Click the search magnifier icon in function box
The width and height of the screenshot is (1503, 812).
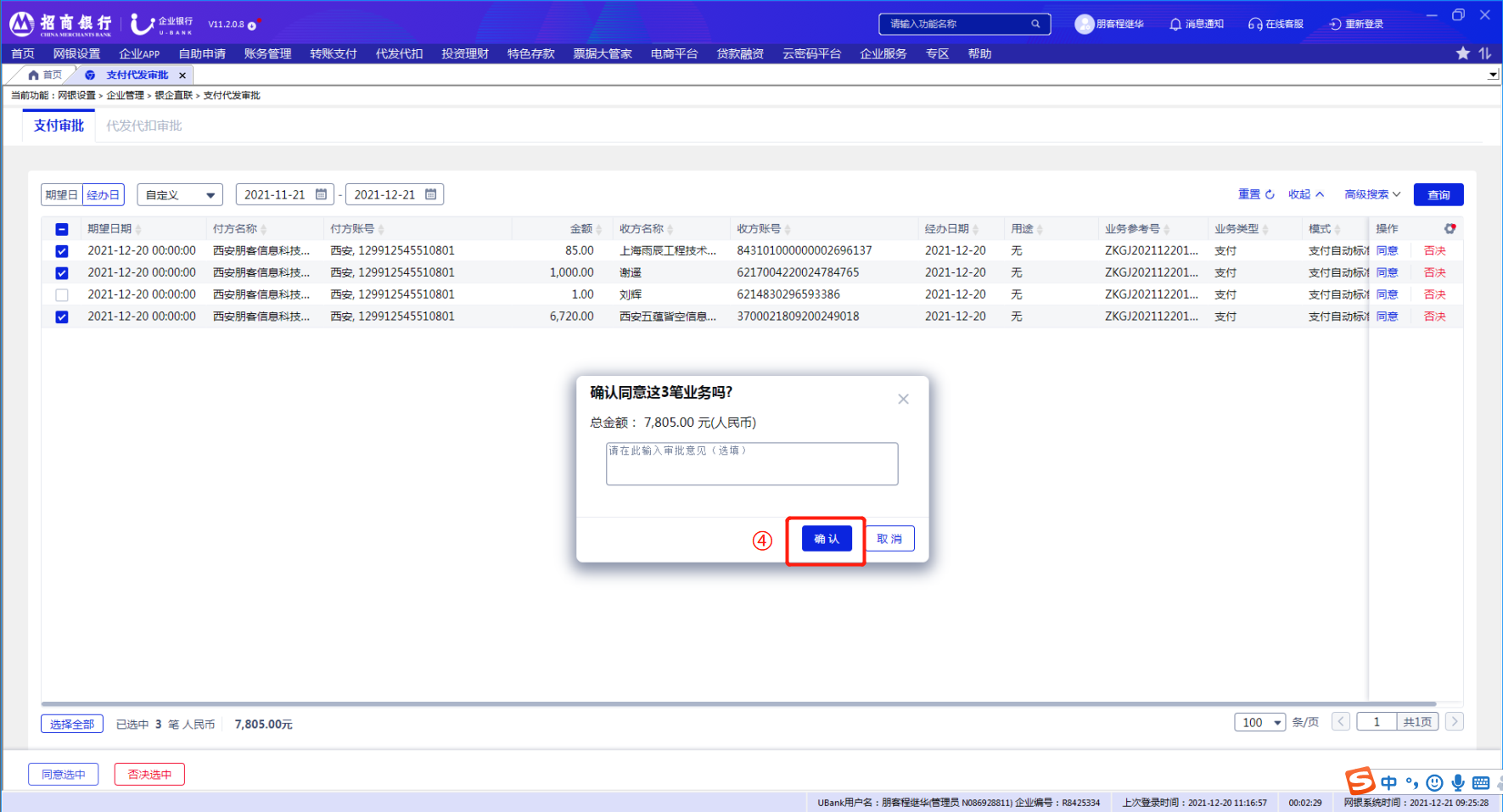tap(1035, 24)
